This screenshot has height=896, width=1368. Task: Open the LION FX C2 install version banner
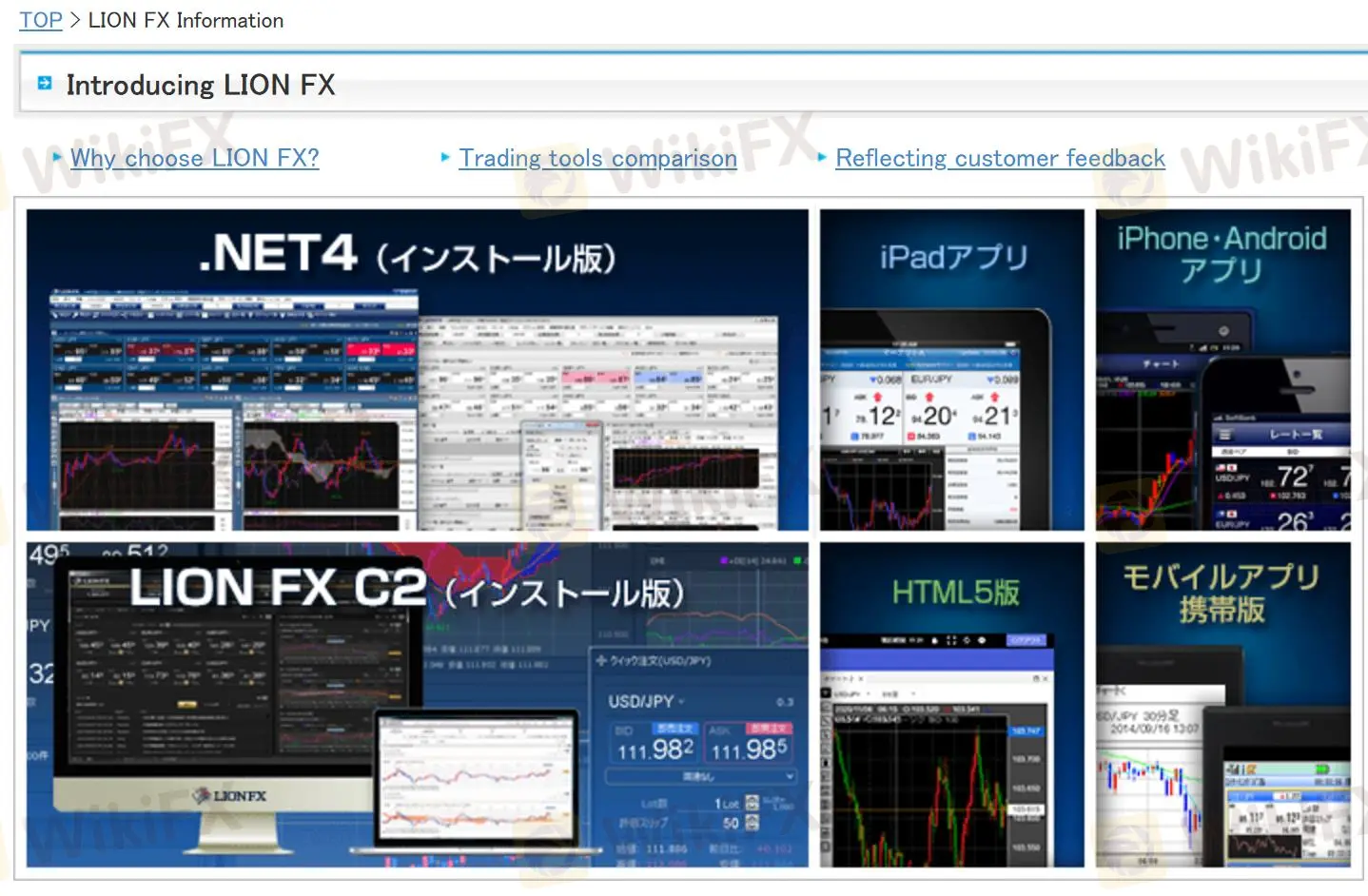418,705
